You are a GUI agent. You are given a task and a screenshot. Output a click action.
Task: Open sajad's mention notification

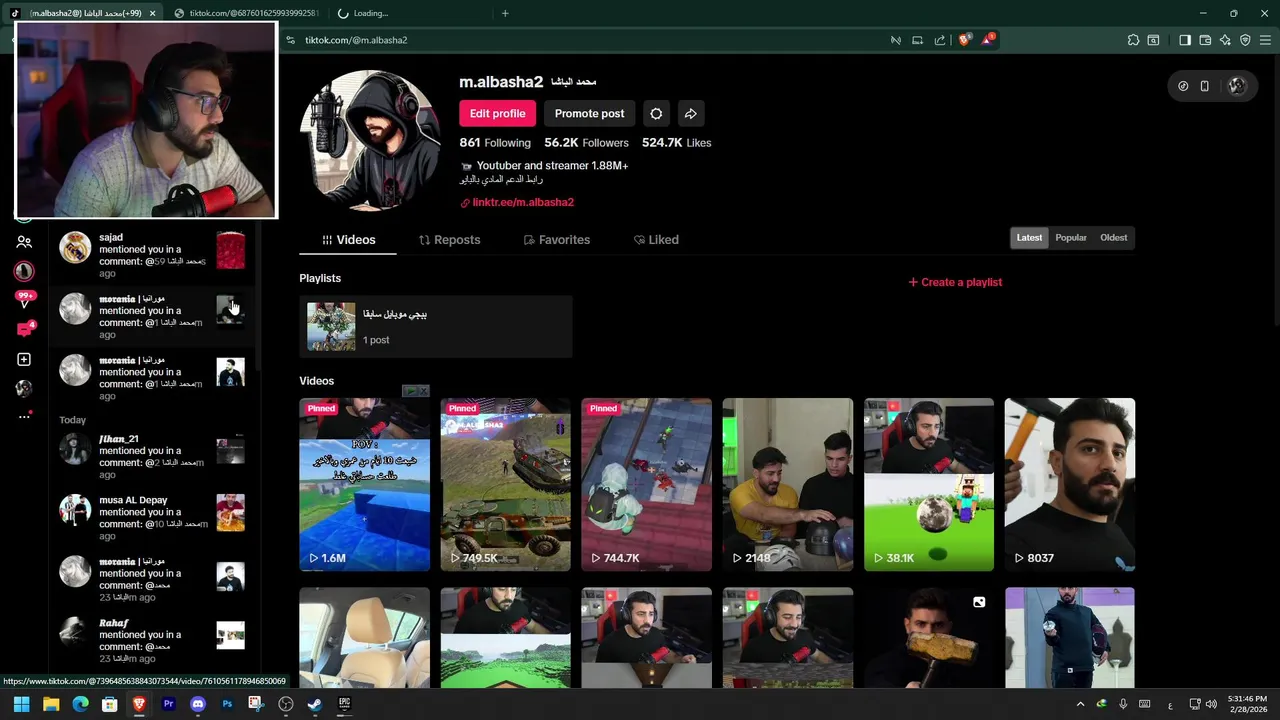tap(152, 255)
